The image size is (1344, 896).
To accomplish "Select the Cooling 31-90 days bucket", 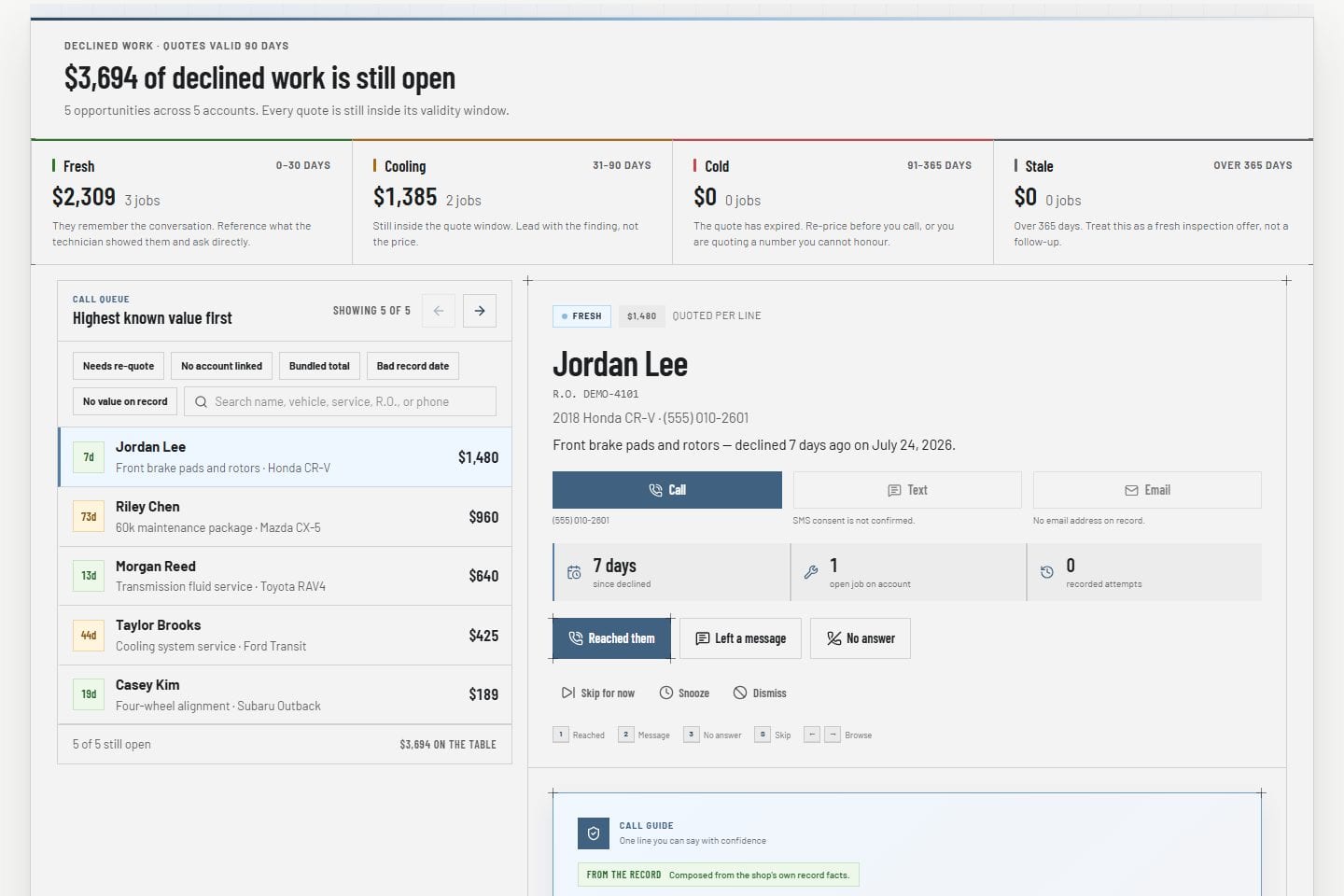I will click(x=512, y=202).
